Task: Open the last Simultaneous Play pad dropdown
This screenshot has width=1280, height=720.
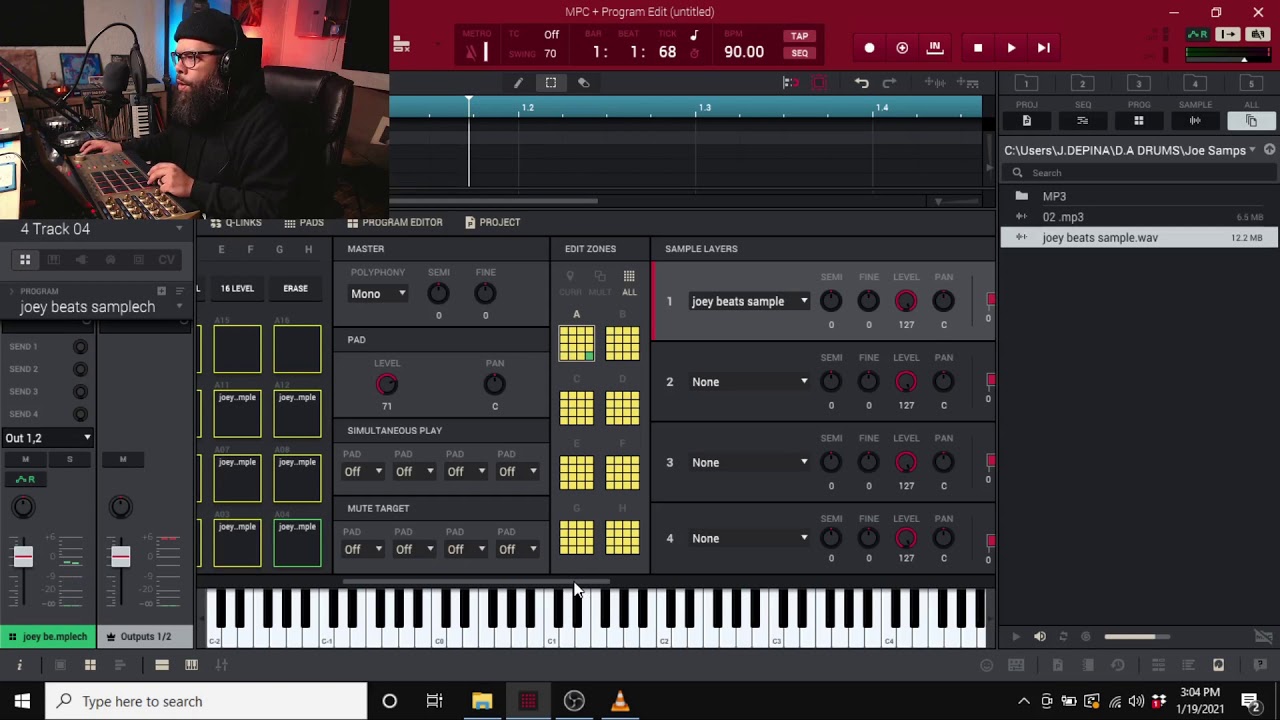Action: (x=518, y=471)
